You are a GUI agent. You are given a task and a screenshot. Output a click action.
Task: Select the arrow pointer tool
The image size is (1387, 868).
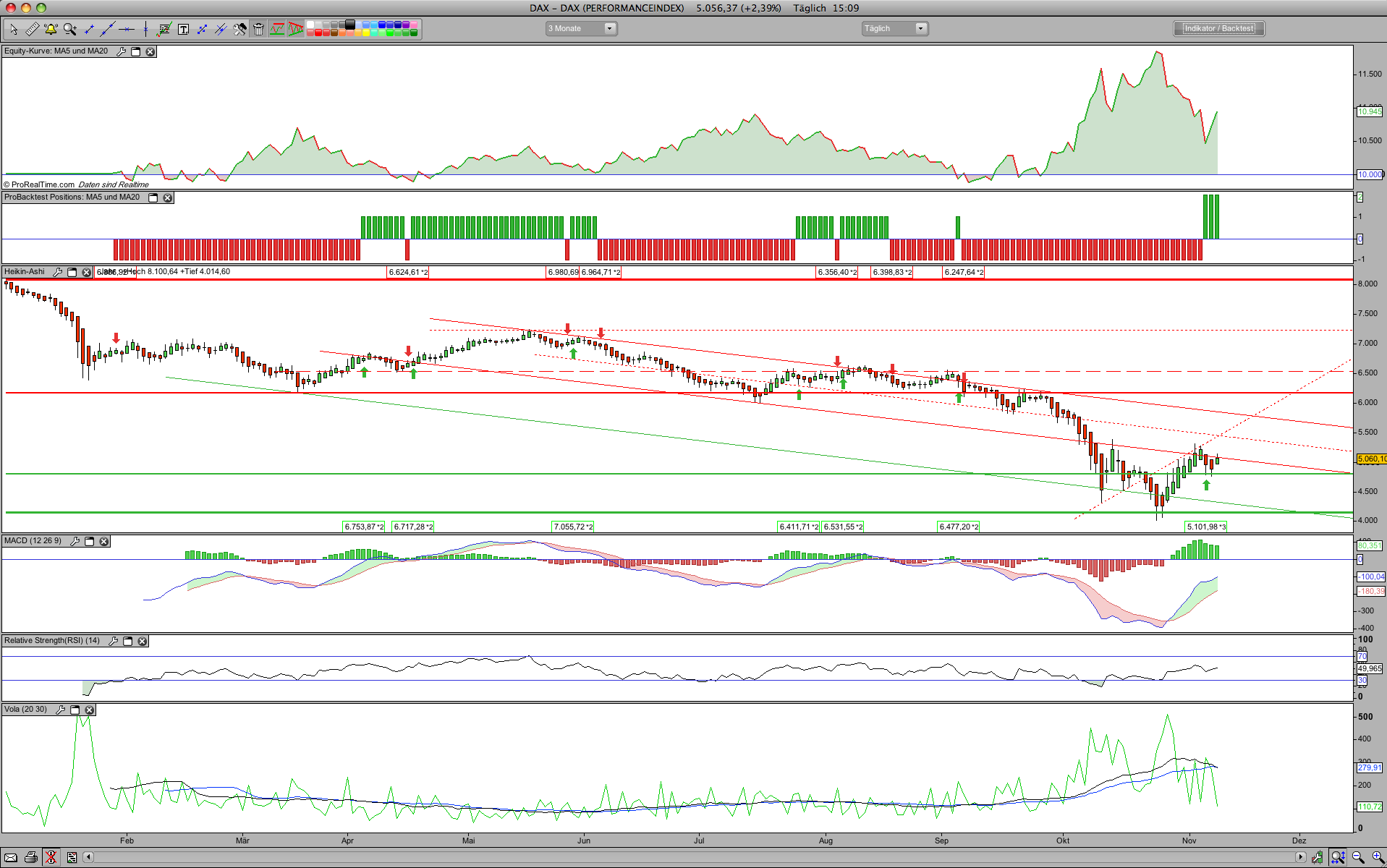14,29
